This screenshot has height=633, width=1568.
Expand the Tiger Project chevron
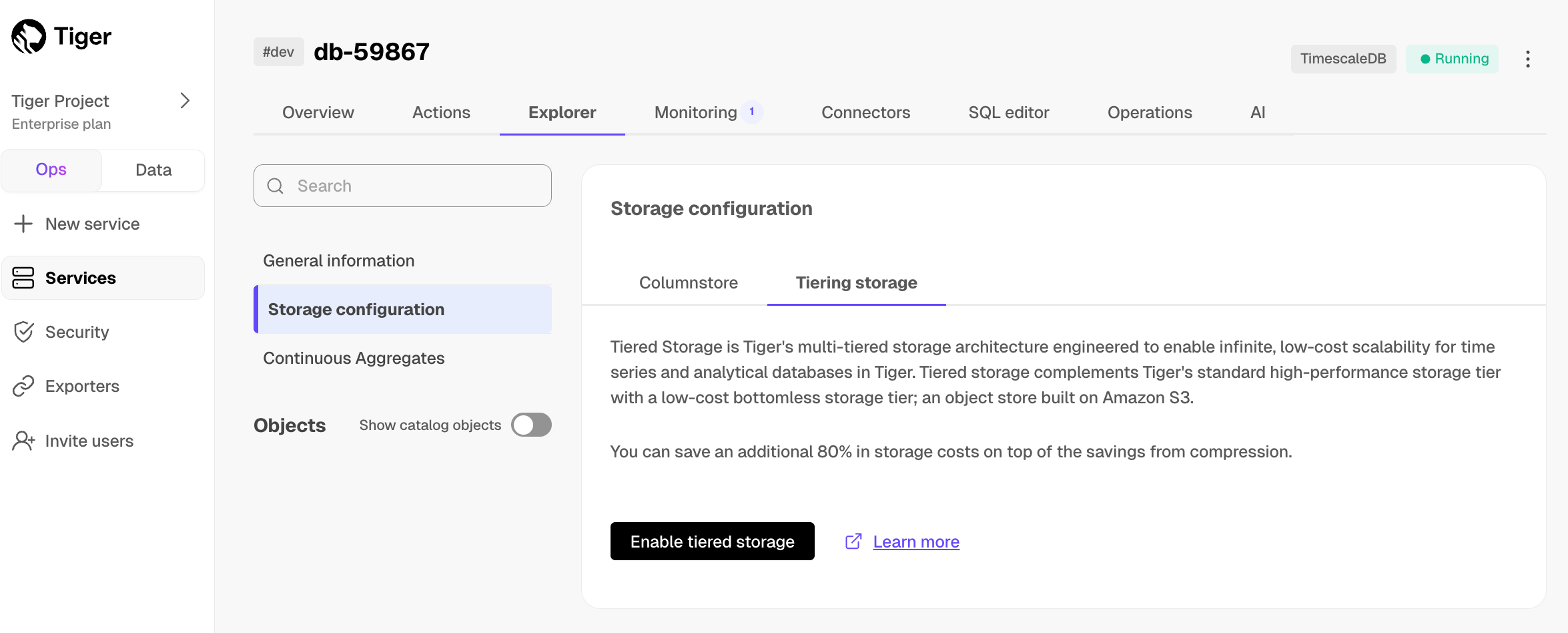(x=185, y=101)
